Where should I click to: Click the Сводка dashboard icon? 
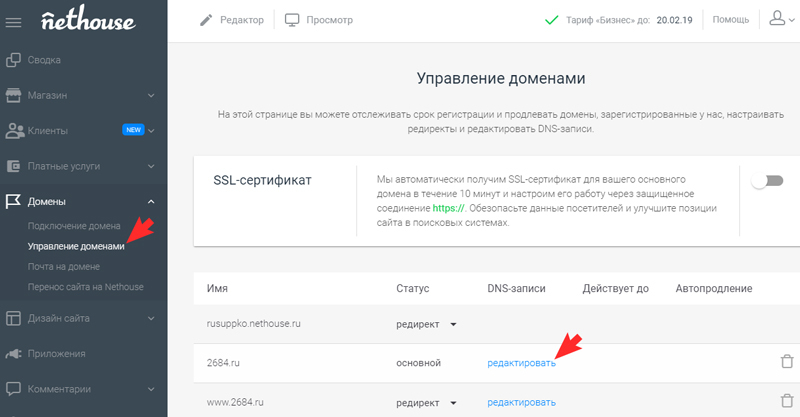click(x=13, y=60)
